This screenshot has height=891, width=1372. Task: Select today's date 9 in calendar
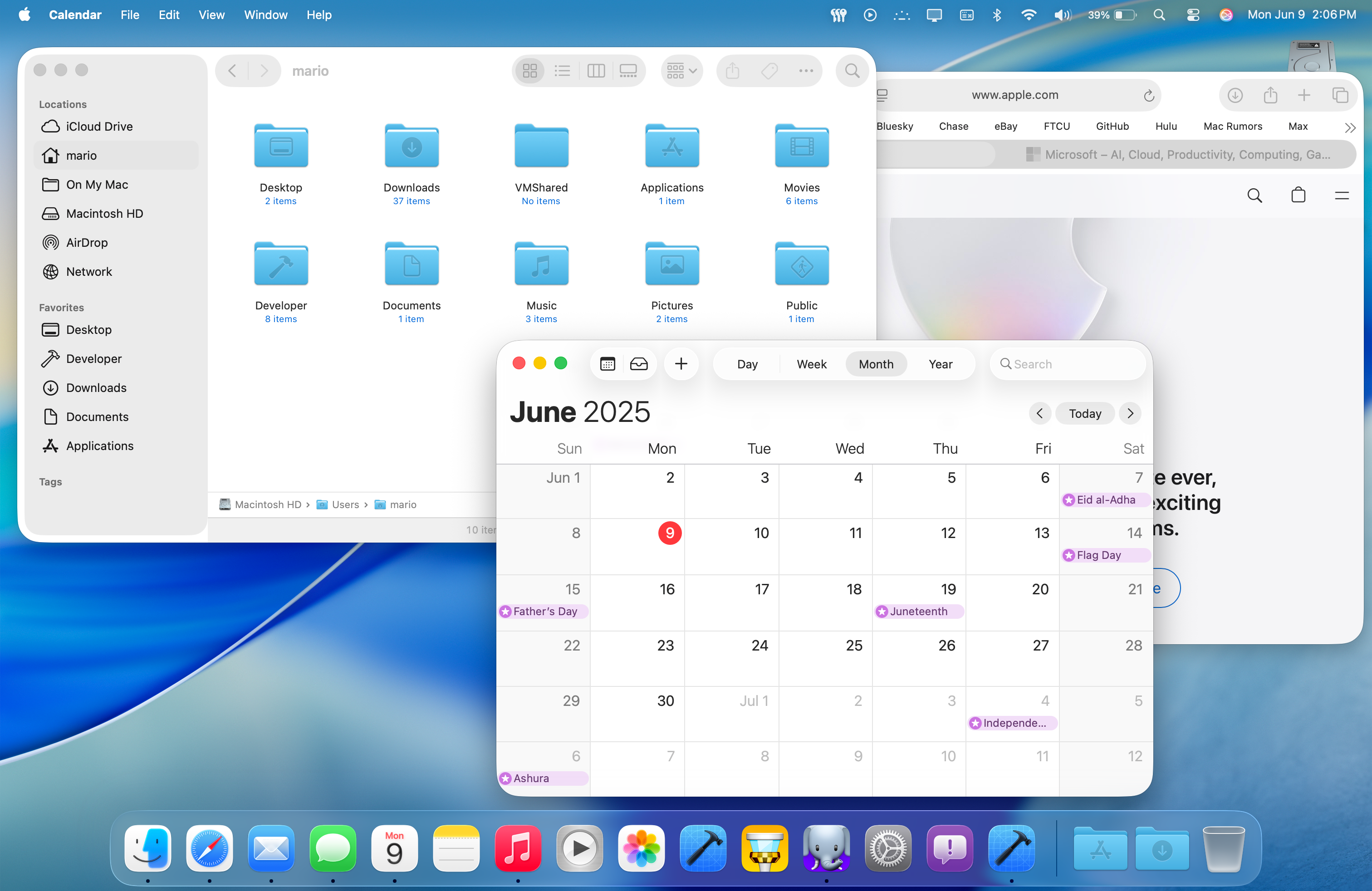click(669, 533)
